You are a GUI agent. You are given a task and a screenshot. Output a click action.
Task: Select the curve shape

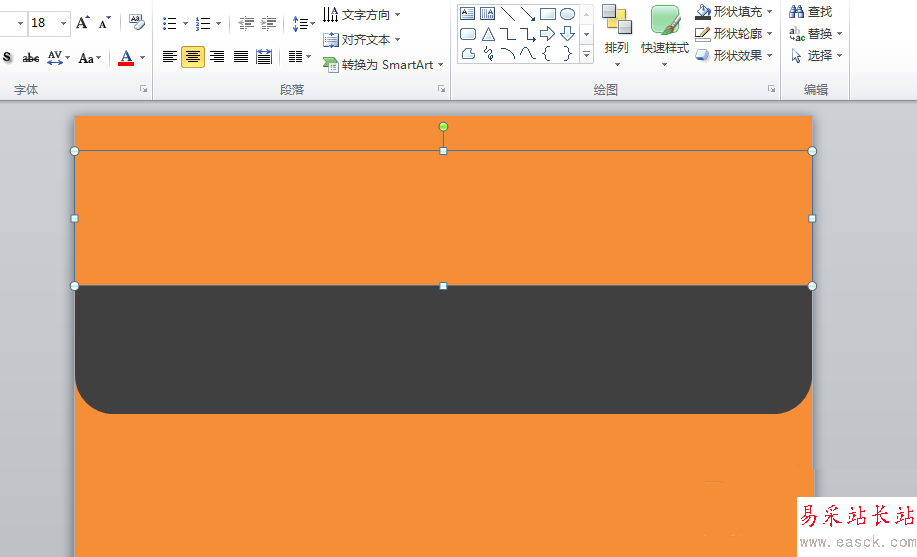(528, 54)
